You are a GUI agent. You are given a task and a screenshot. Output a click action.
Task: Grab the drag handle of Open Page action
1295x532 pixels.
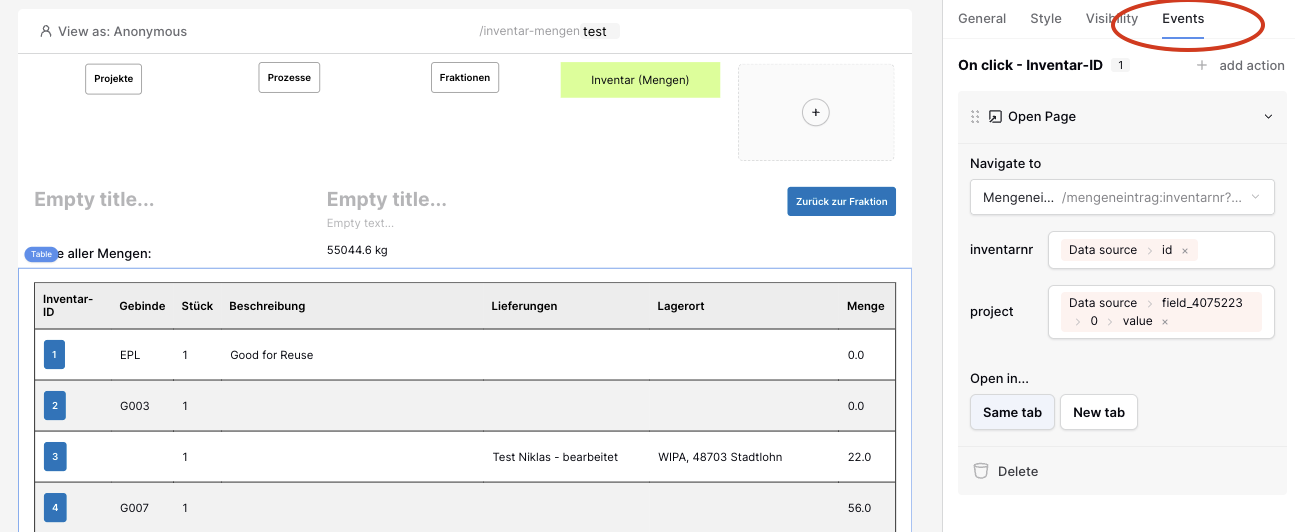(x=975, y=117)
